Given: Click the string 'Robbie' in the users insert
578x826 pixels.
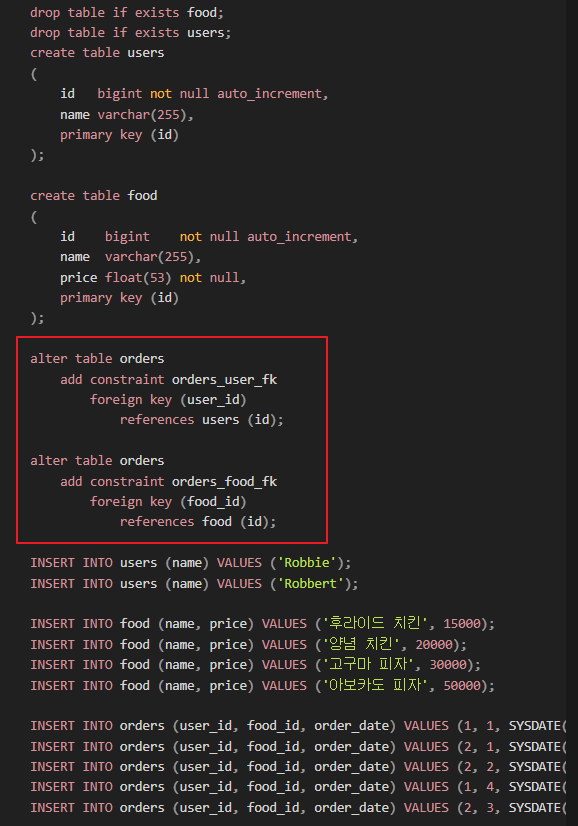Looking at the screenshot, I should coord(307,563).
